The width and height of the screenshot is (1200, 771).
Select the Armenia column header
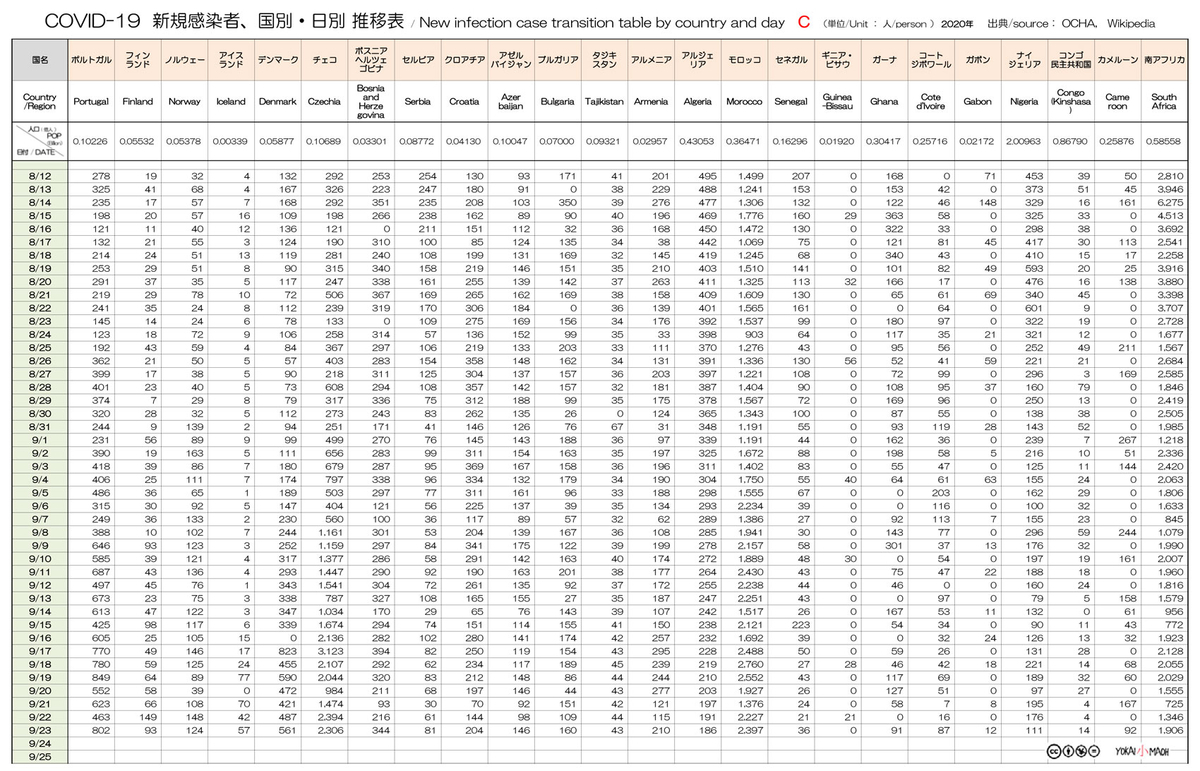651,102
